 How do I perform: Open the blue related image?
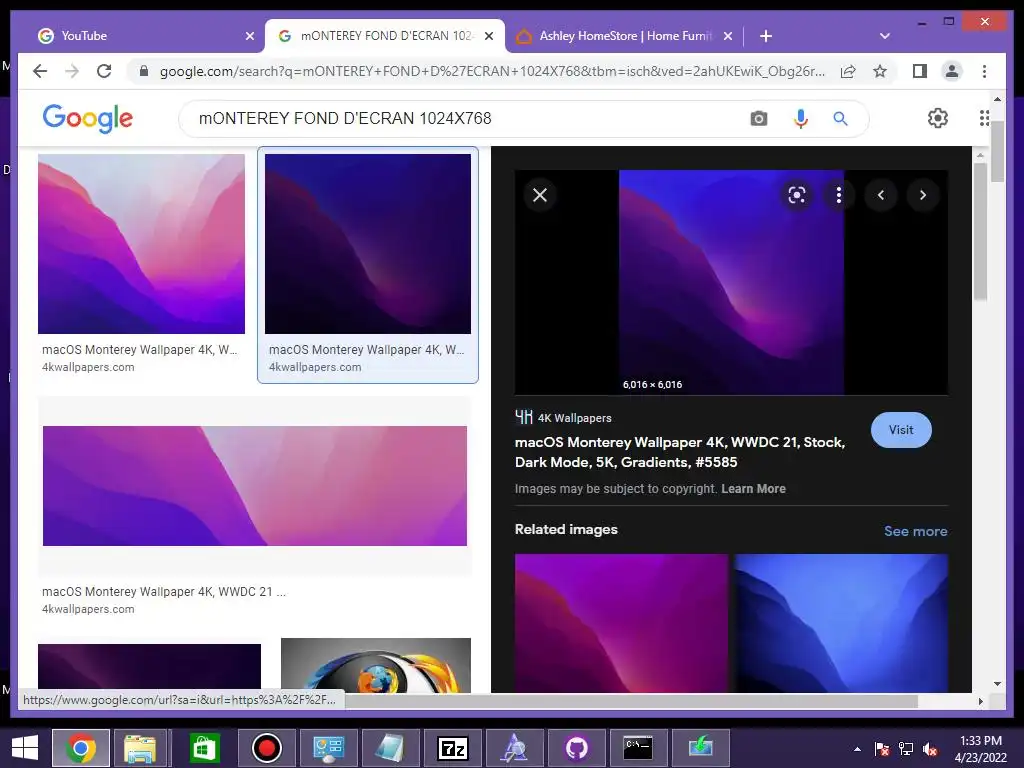pos(841,623)
